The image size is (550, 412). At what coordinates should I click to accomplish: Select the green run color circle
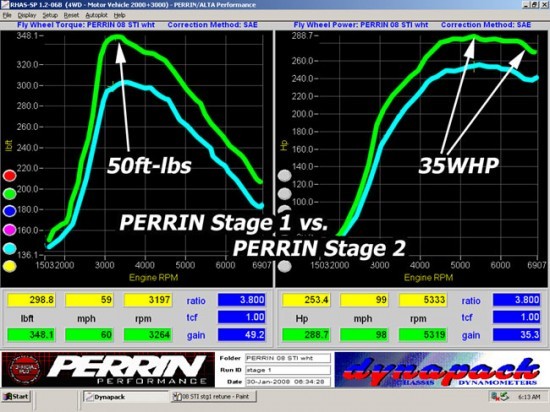[9, 194]
